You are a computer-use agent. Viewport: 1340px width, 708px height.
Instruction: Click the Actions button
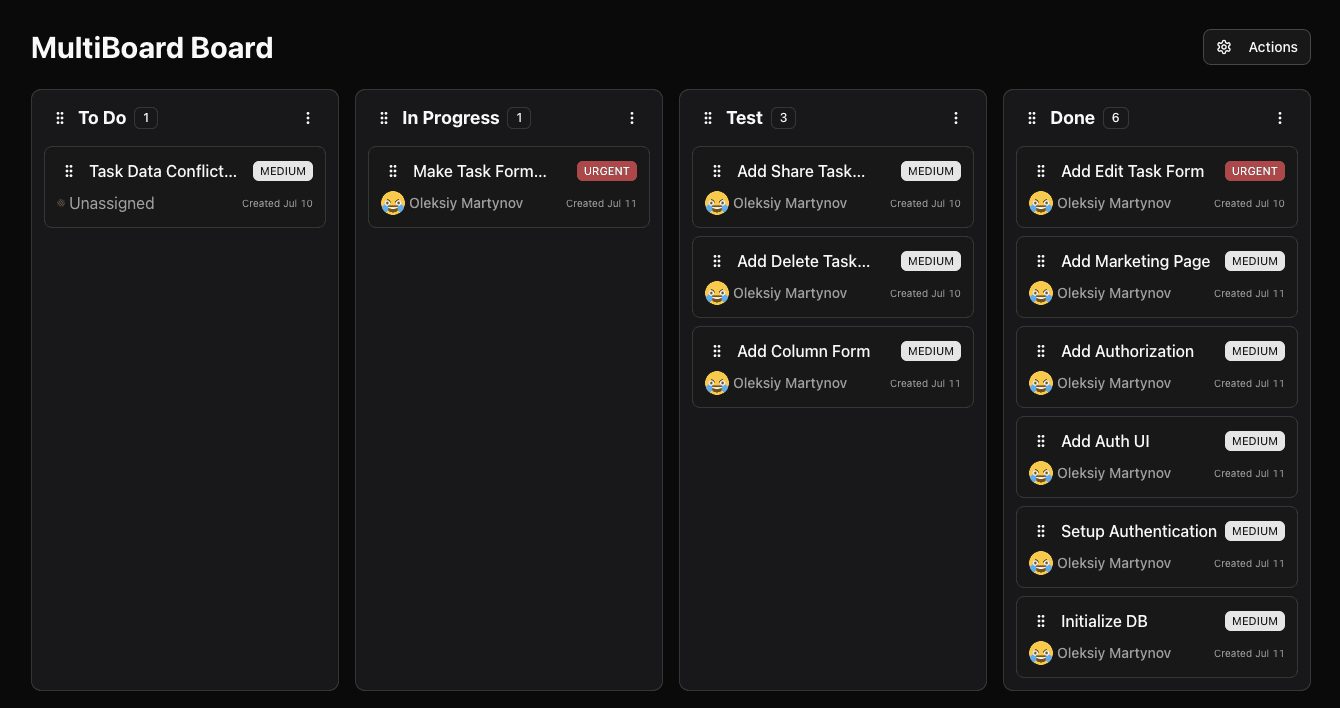(1257, 46)
